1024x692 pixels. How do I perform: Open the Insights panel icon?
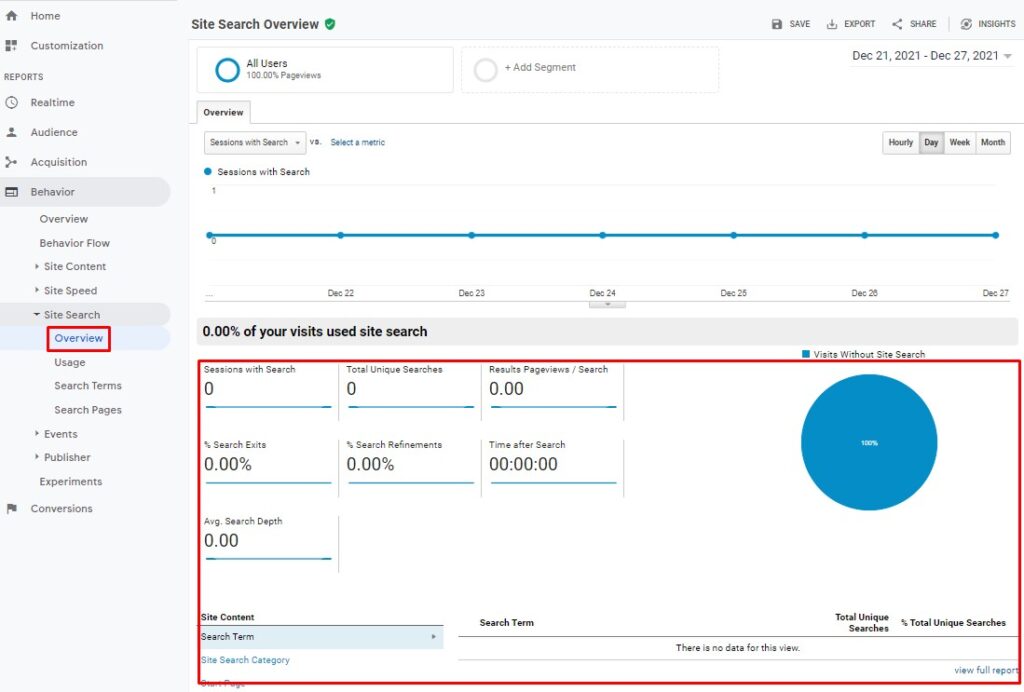(x=964, y=23)
